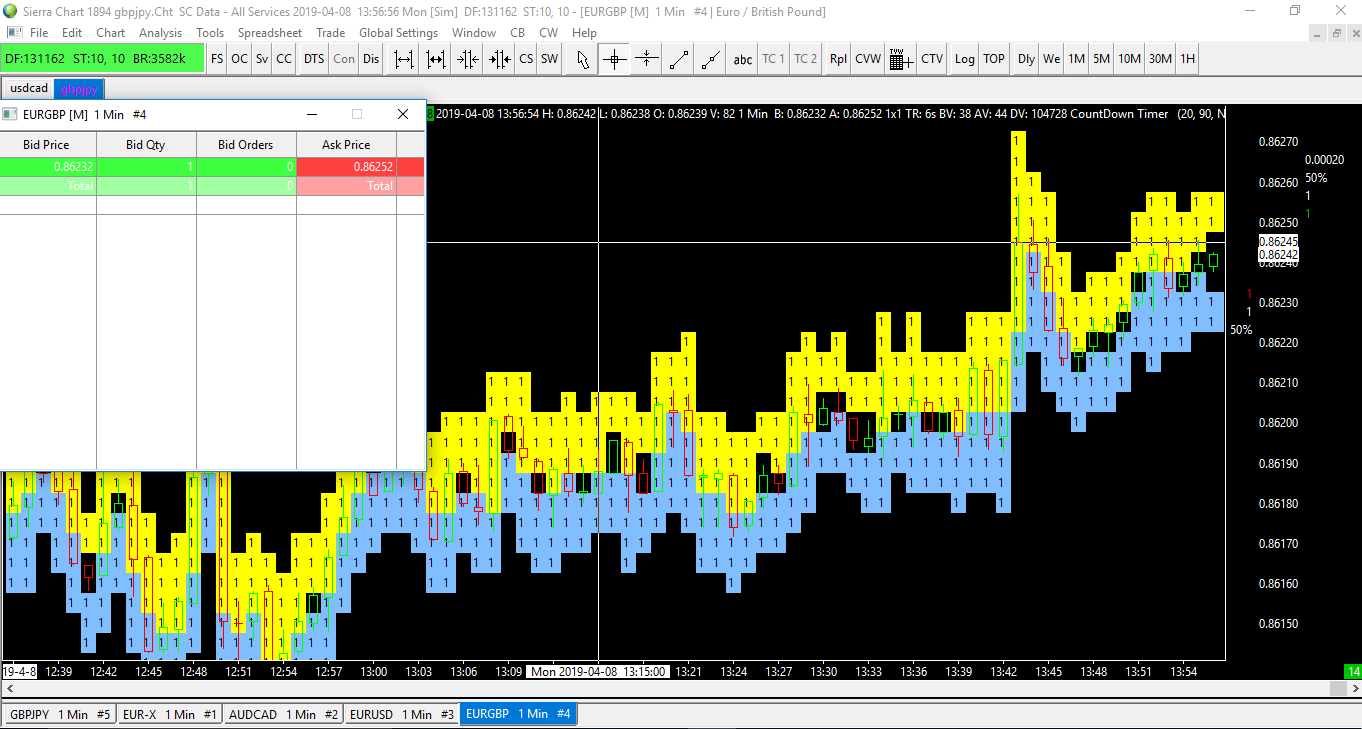Screen dimensions: 1362x729
Task: Select the line drawing tool
Action: pyautogui.click(x=679, y=59)
